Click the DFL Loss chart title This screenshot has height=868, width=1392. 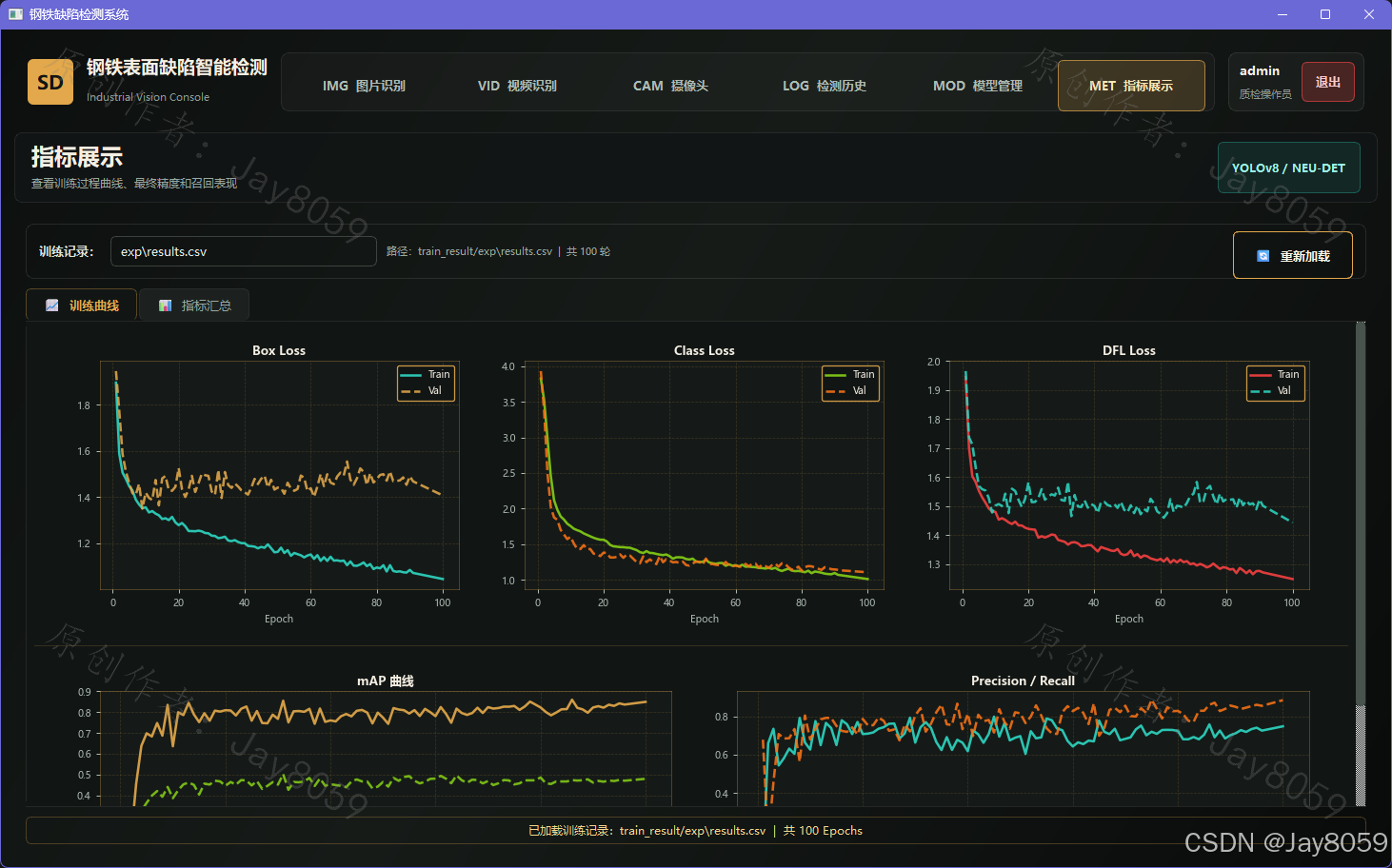pos(1129,350)
